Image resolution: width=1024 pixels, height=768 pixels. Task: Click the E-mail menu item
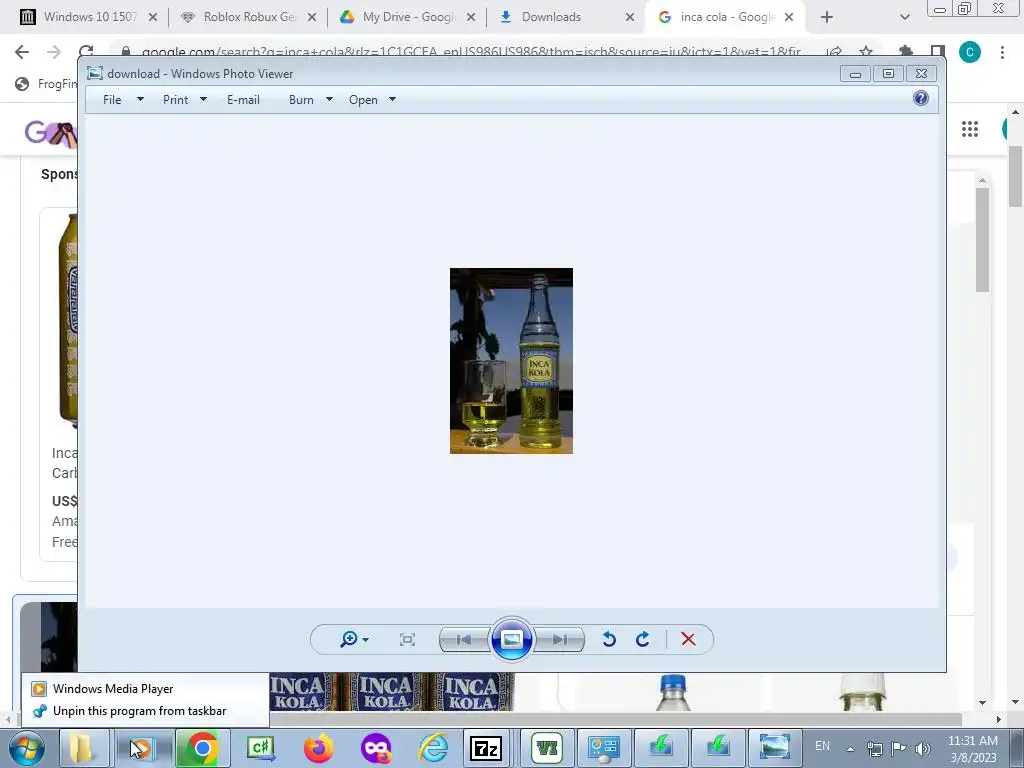coord(243,100)
